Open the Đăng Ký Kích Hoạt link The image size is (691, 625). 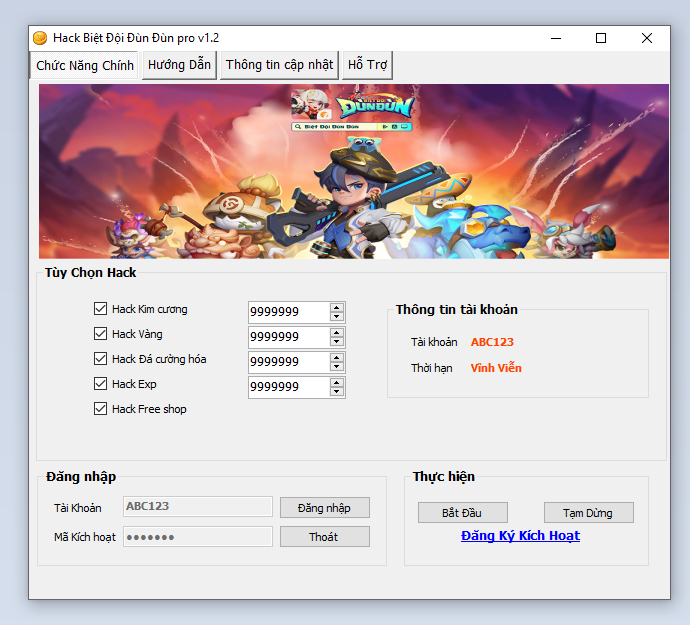(520, 536)
